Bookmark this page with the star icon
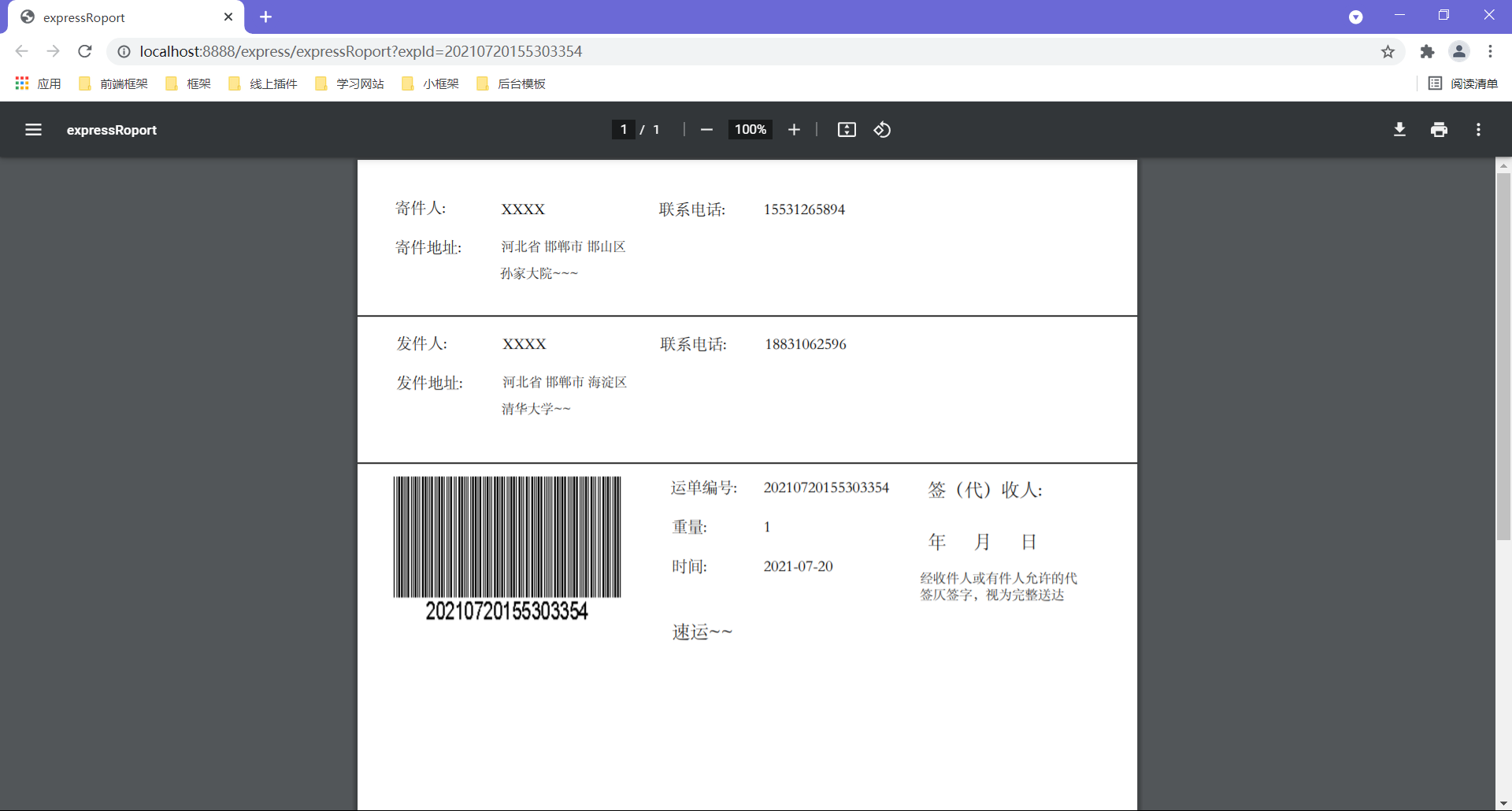This screenshot has width=1512, height=811. [x=1388, y=51]
